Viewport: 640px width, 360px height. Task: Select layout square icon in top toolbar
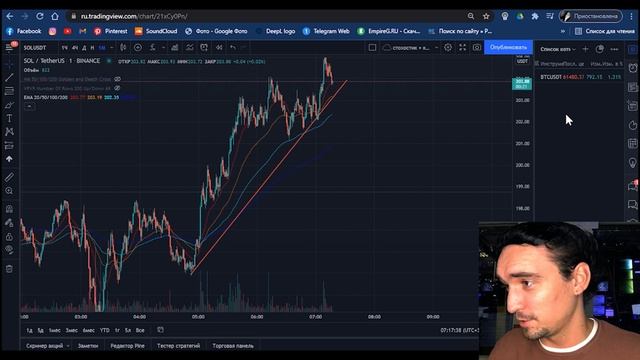(372, 48)
